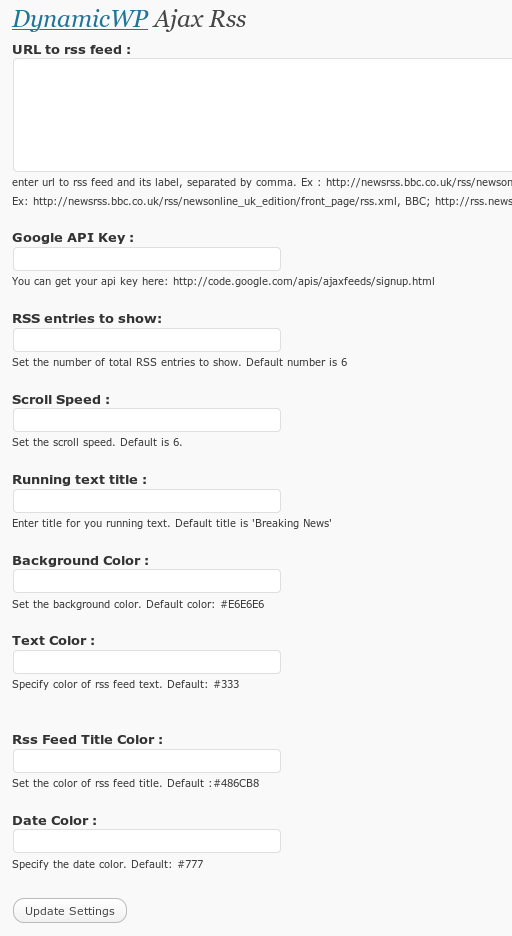The height and width of the screenshot is (936, 512).
Task: Open the DynamicWP link in heading
Action: pos(80,19)
